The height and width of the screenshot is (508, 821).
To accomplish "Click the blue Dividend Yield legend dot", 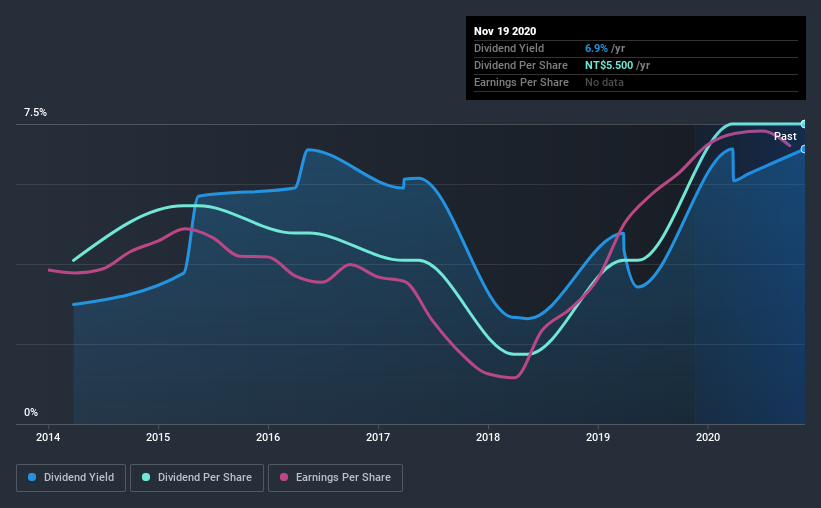I will pyautogui.click(x=32, y=477).
